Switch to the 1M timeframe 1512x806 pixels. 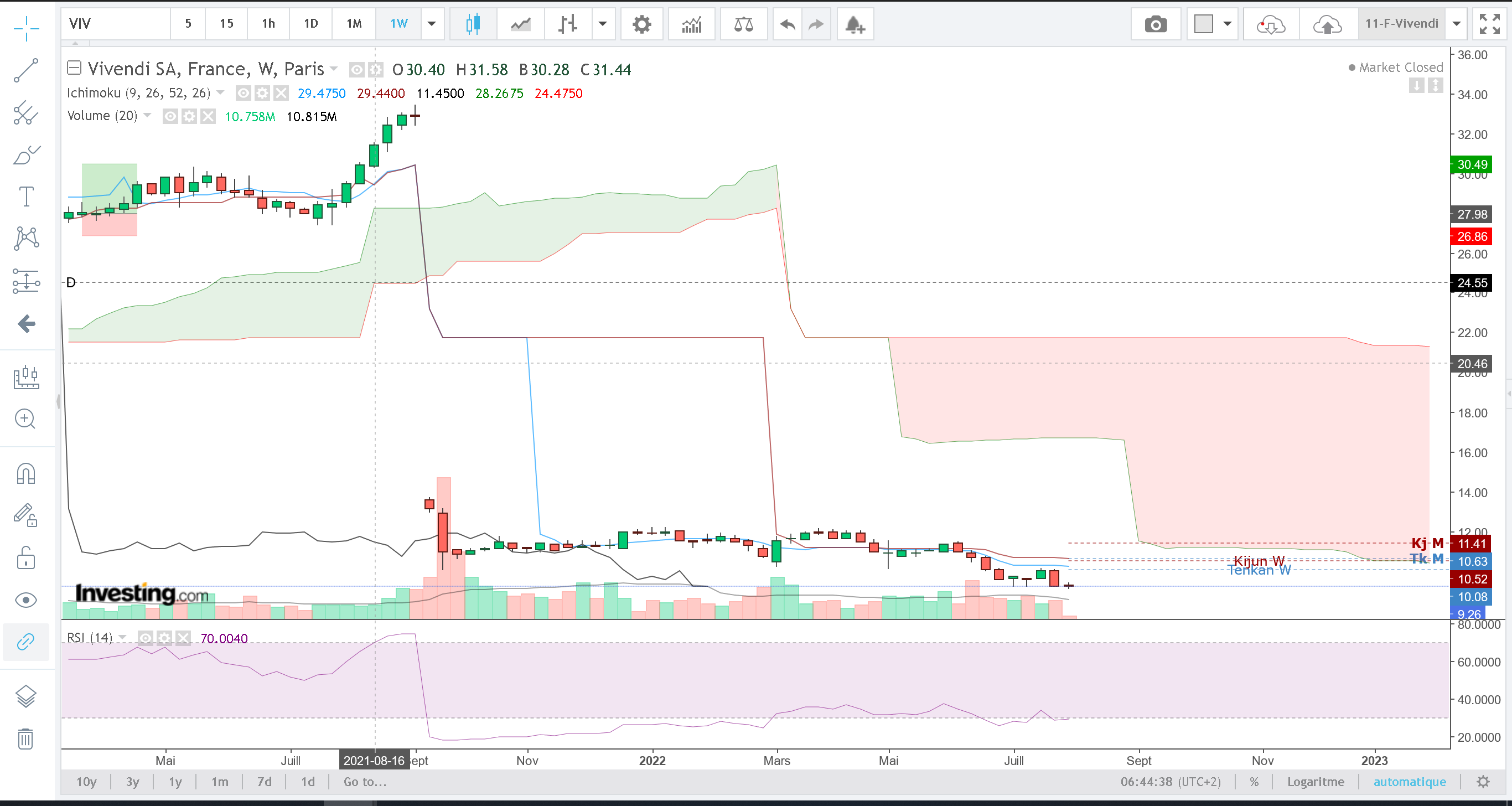coord(354,24)
